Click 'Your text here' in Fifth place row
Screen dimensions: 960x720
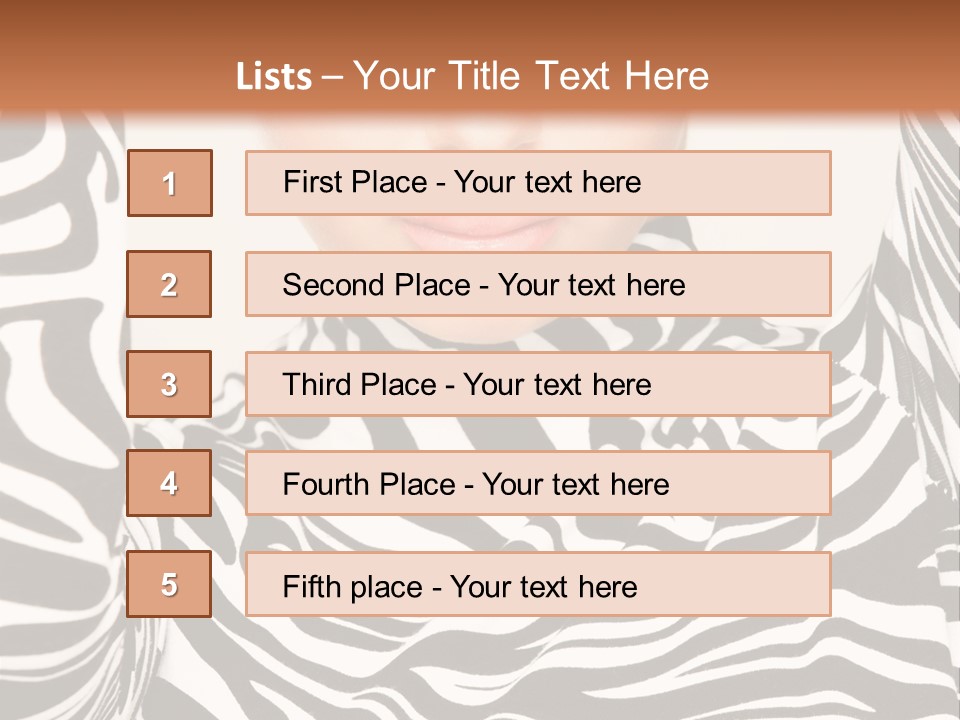pyautogui.click(x=543, y=586)
